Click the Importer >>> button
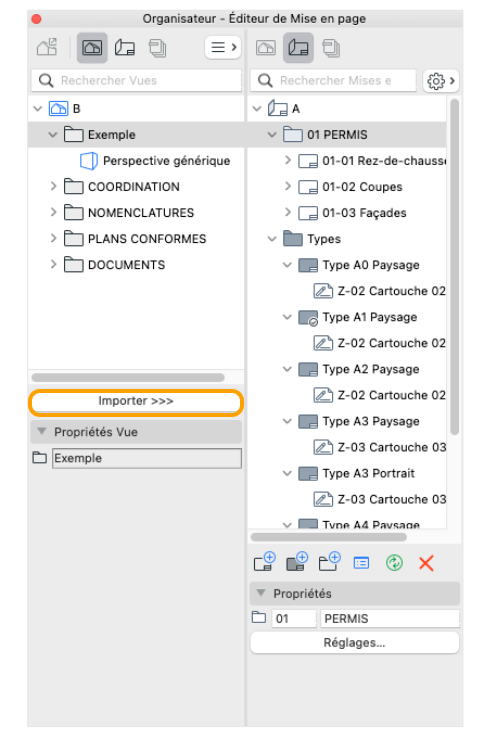Screen dimensions: 484x752 [136, 402]
